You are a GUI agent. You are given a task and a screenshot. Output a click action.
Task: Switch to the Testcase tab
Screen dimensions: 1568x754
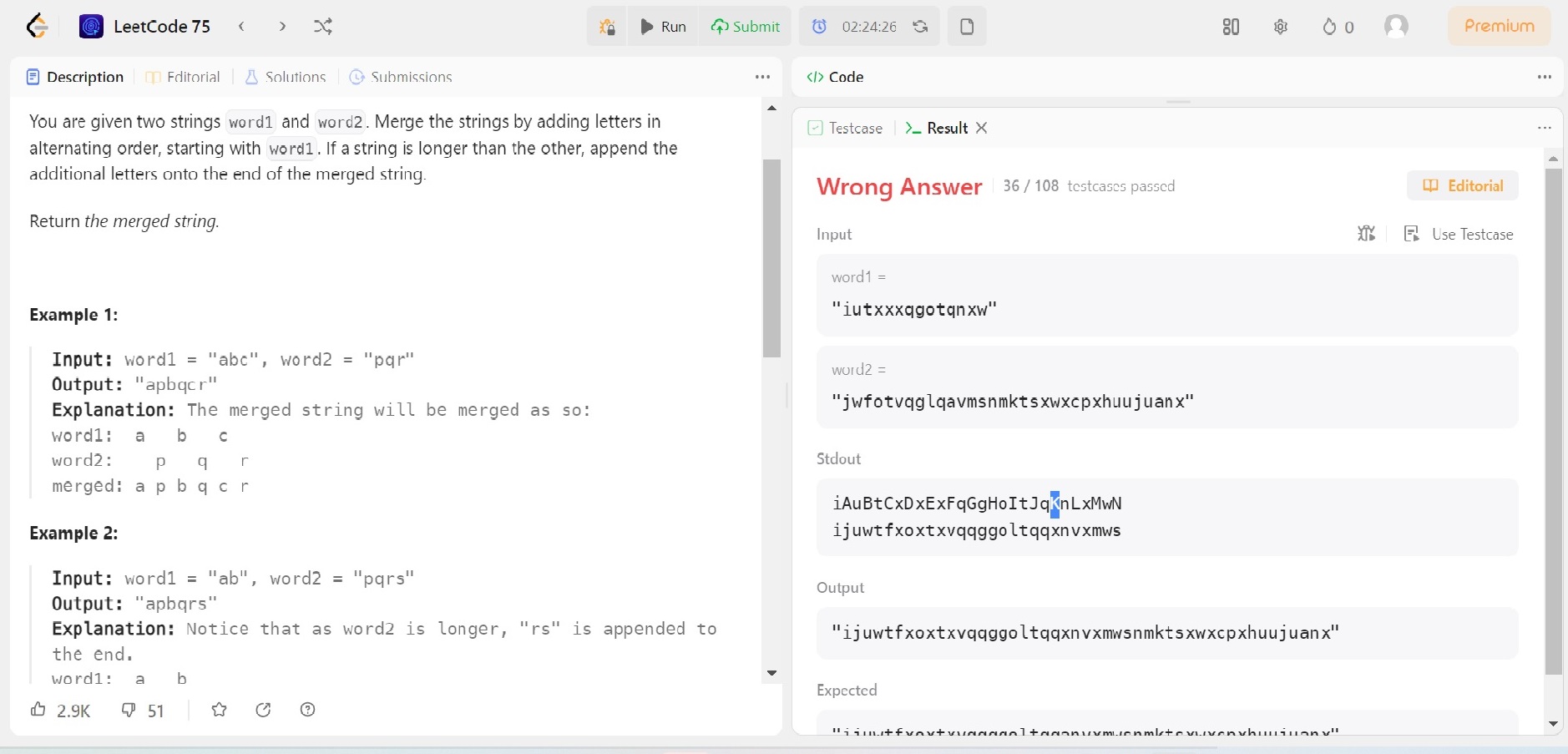coord(845,128)
